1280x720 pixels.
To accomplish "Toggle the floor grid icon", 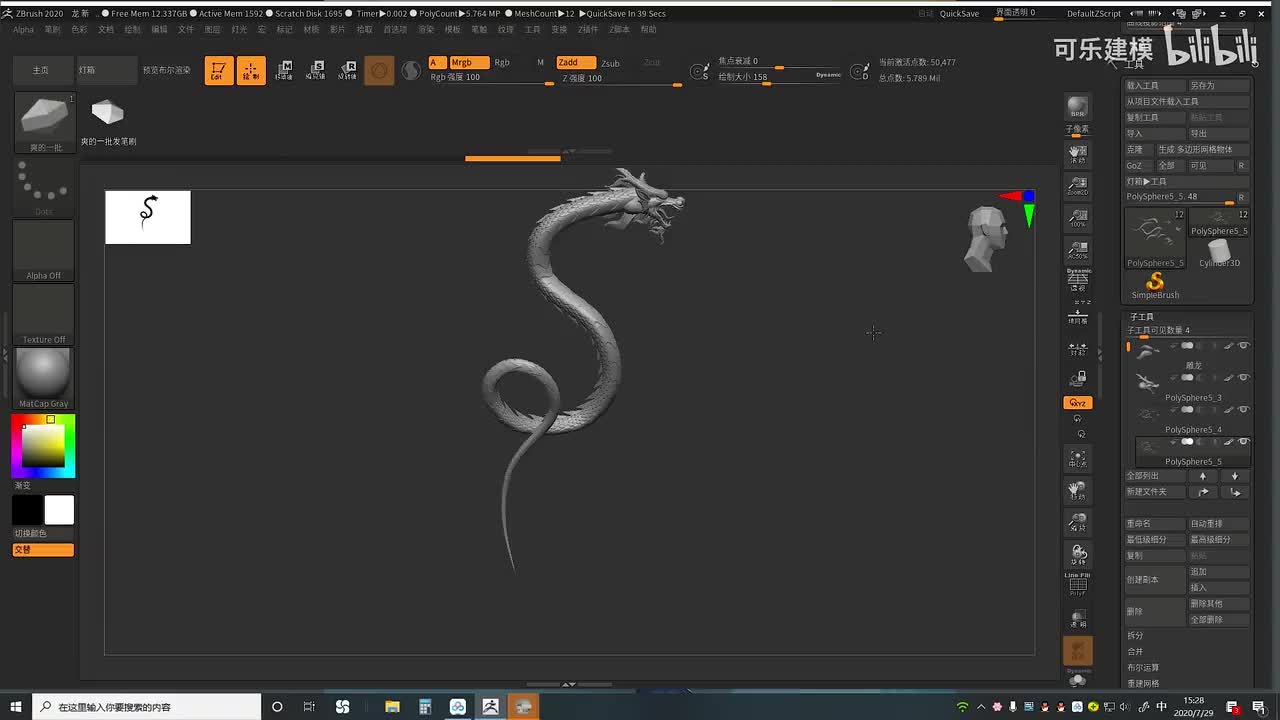I will [1077, 315].
